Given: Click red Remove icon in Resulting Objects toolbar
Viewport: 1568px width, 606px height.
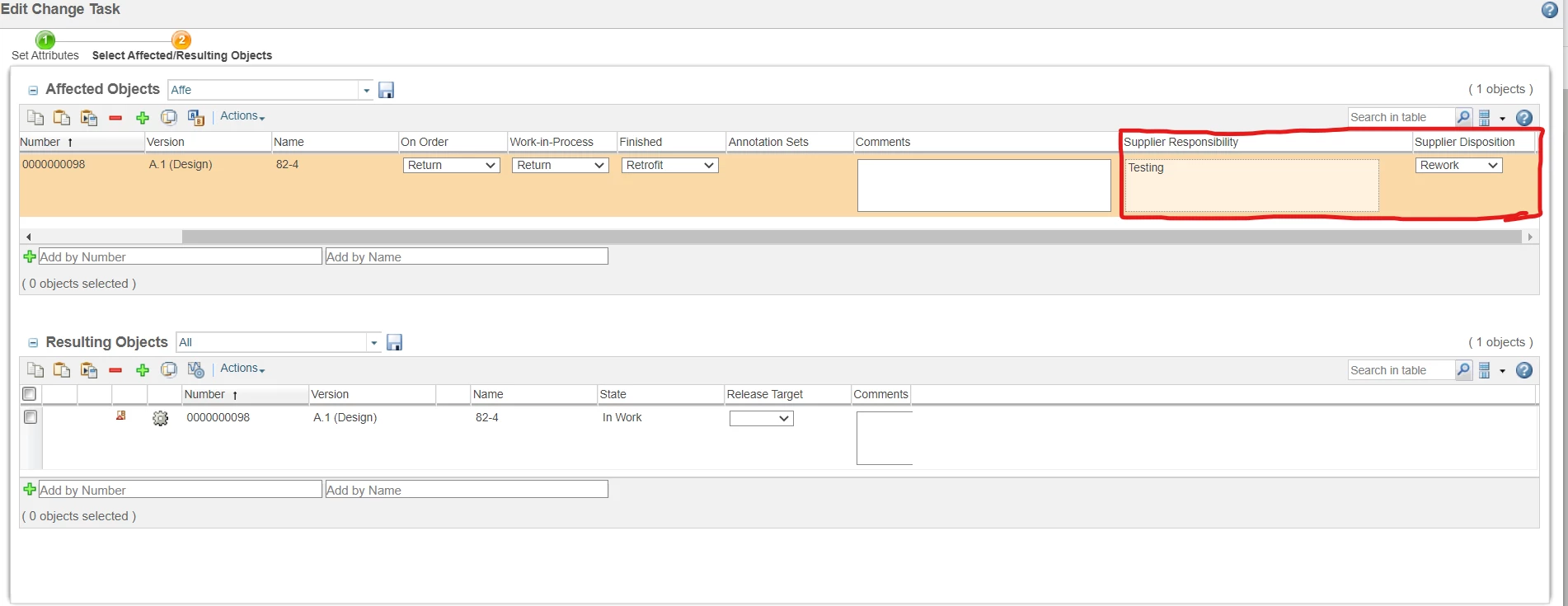Looking at the screenshot, I should click(x=115, y=370).
